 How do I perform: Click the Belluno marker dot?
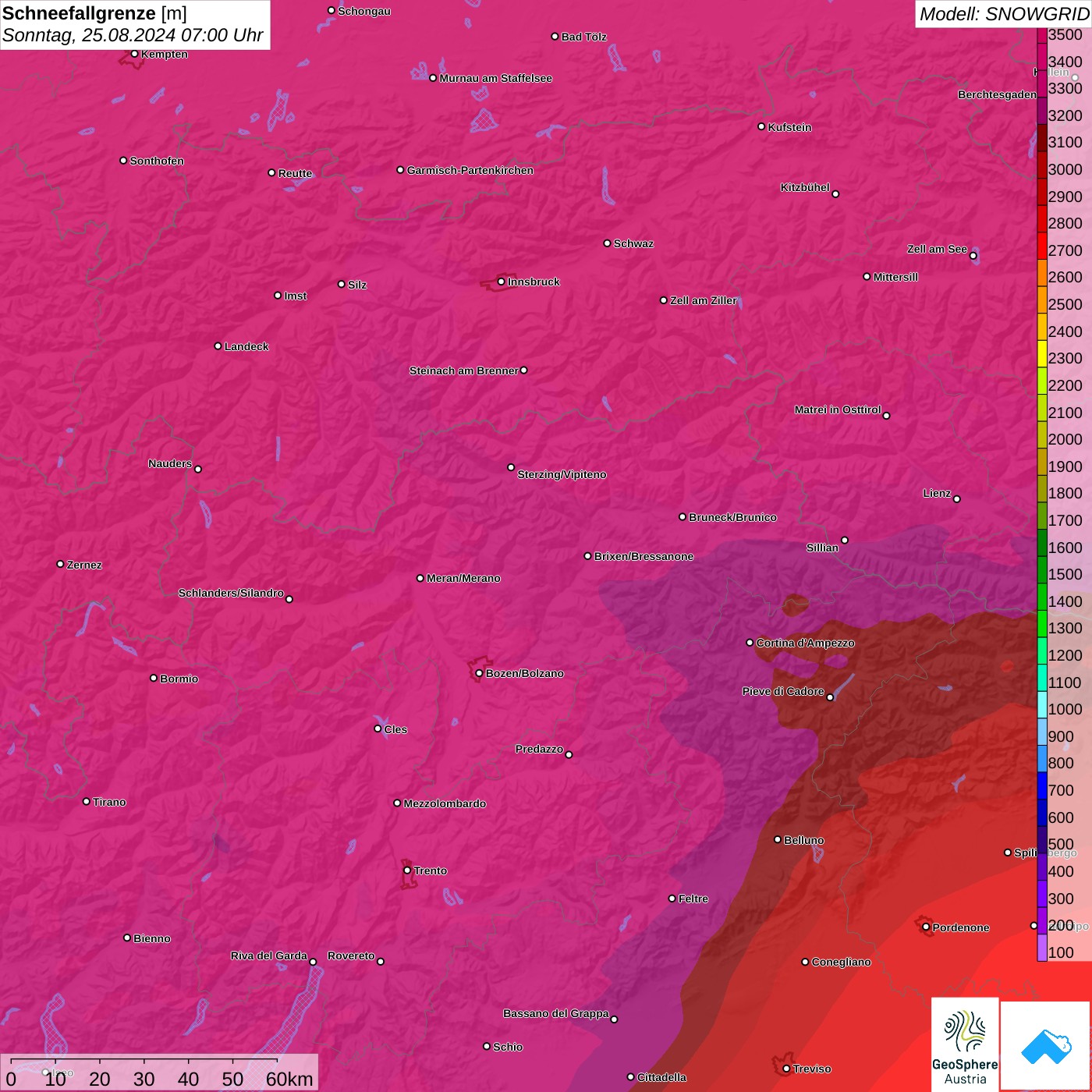[x=777, y=839]
